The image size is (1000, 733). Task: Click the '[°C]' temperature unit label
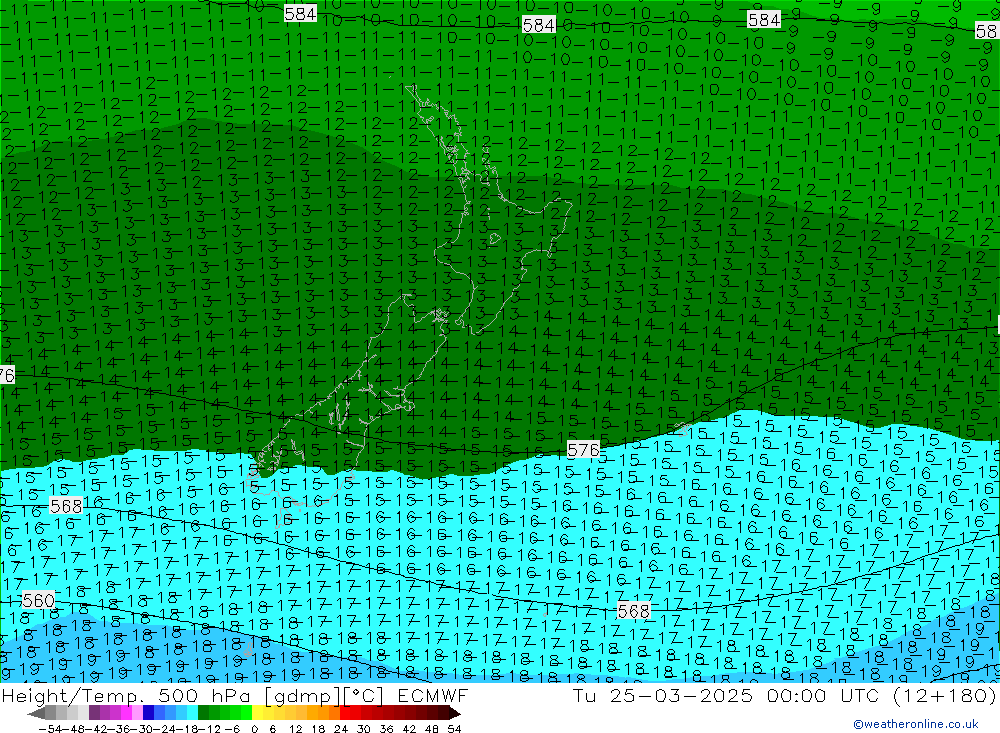[x=363, y=695]
